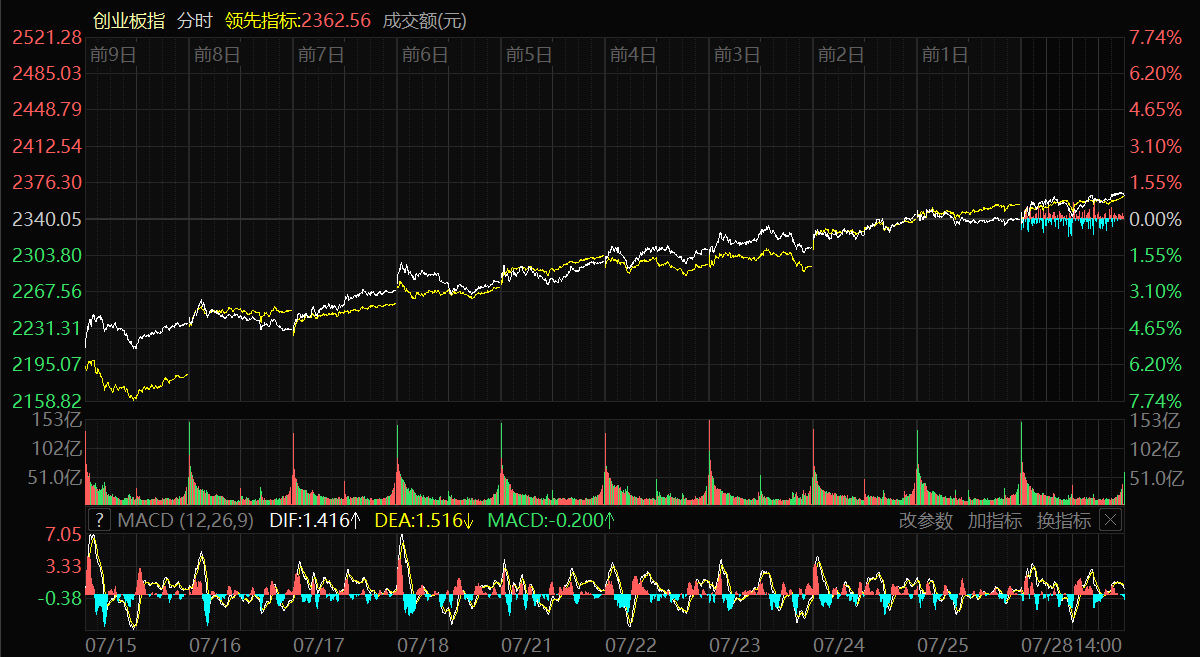Click 加指标 to add an indicator
1200x657 pixels.
994,520
